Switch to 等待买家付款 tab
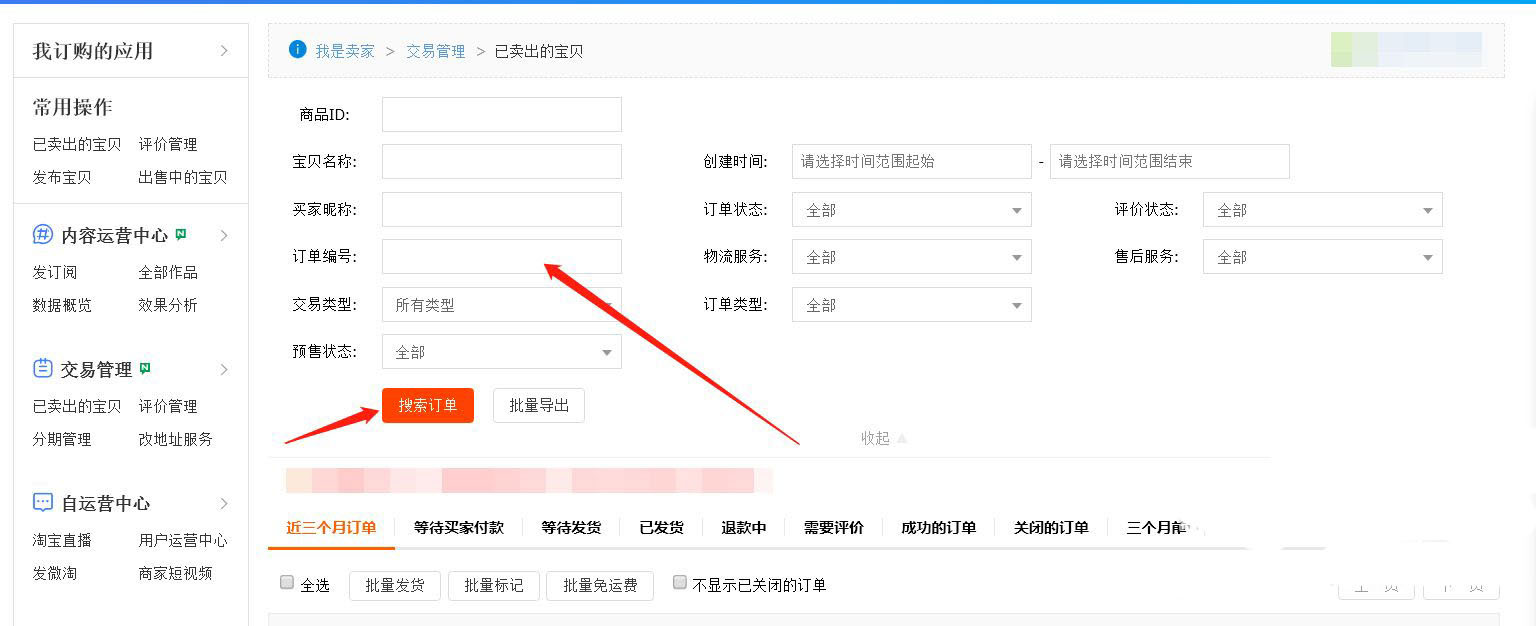The image size is (1536, 626). coord(459,527)
